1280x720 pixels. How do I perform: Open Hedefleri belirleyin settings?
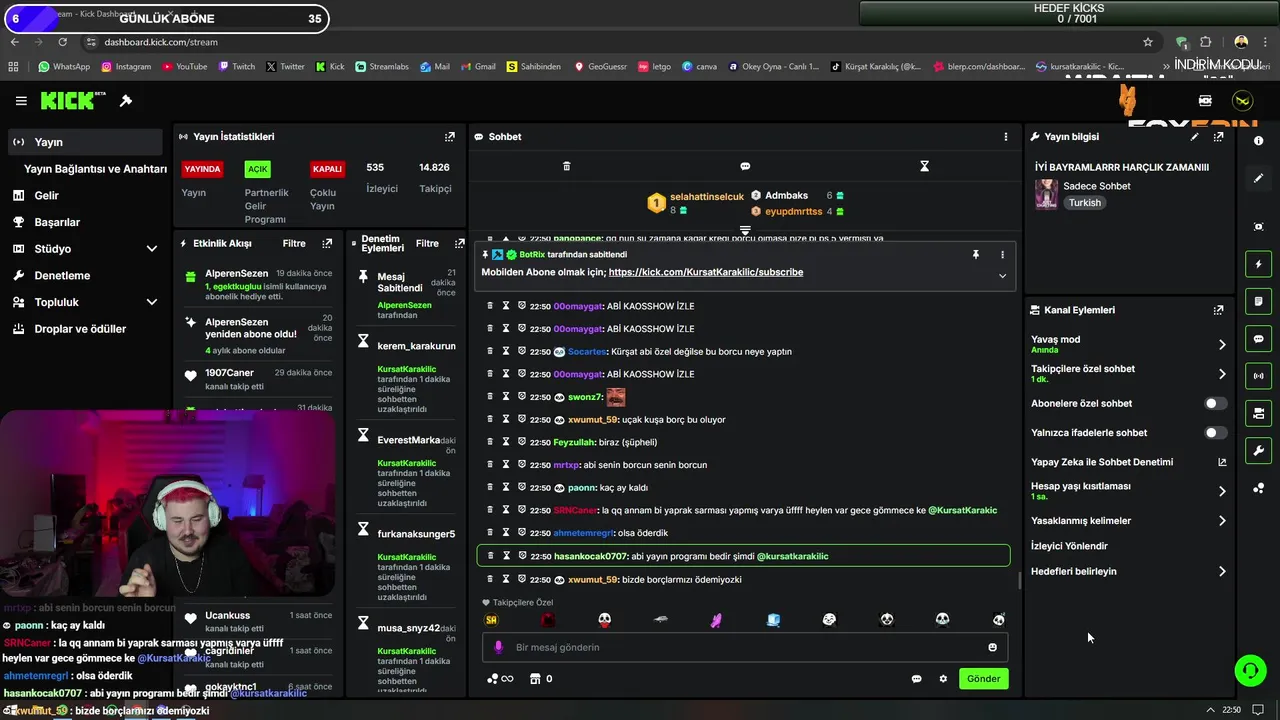click(x=1129, y=572)
